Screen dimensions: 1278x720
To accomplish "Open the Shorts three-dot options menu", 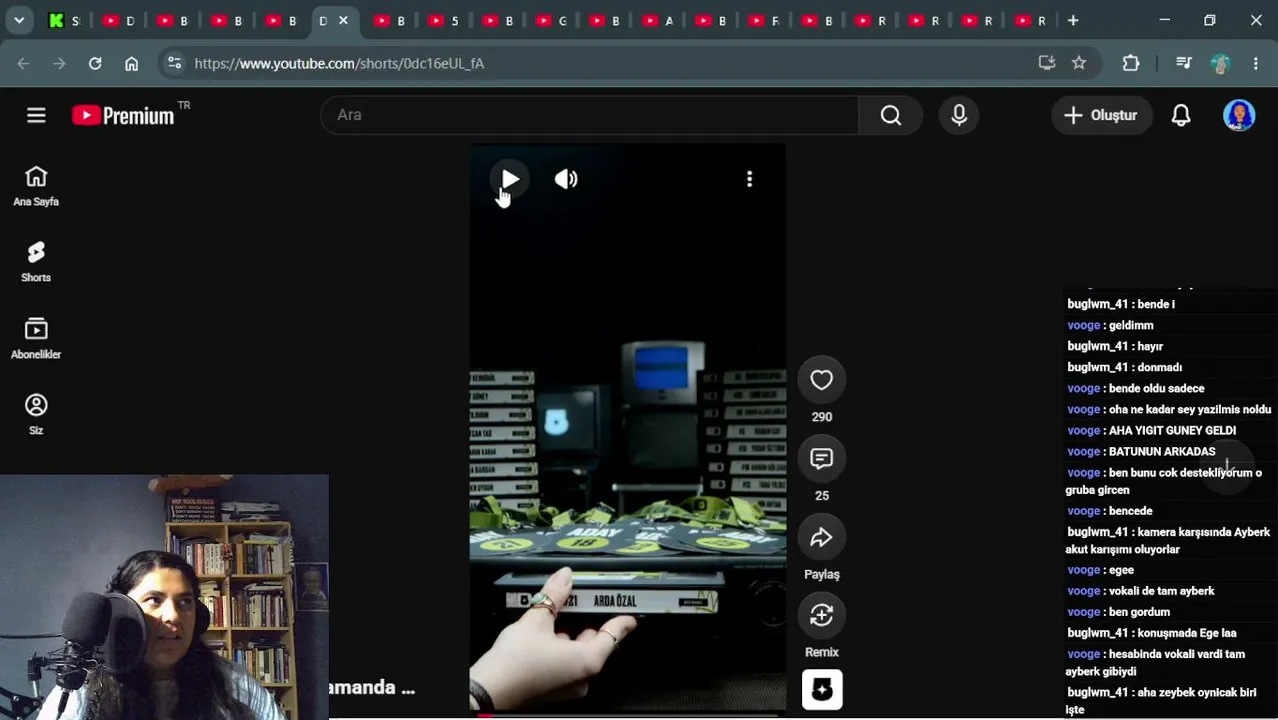I will point(749,179).
